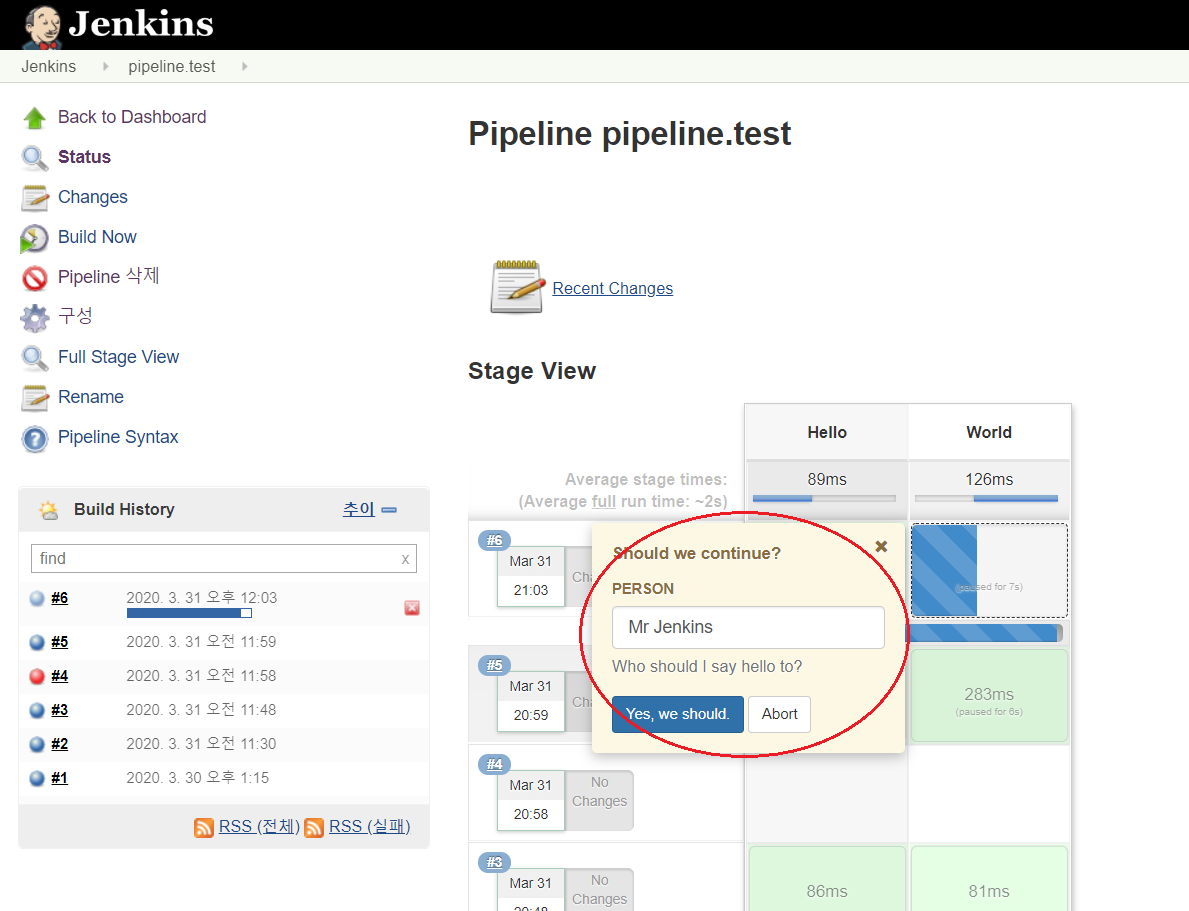
Task: Click the Recent Changes link
Action: tap(613, 288)
